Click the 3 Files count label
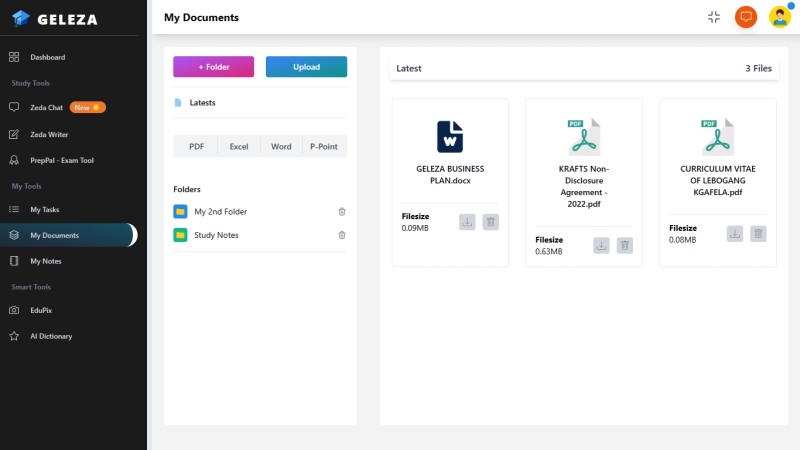This screenshot has width=800, height=450. tap(758, 68)
